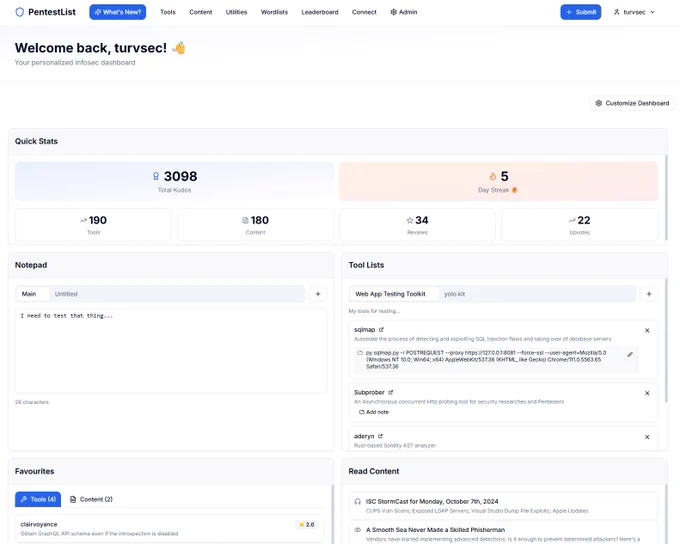Go to Utilities in top navigation

[x=236, y=12]
